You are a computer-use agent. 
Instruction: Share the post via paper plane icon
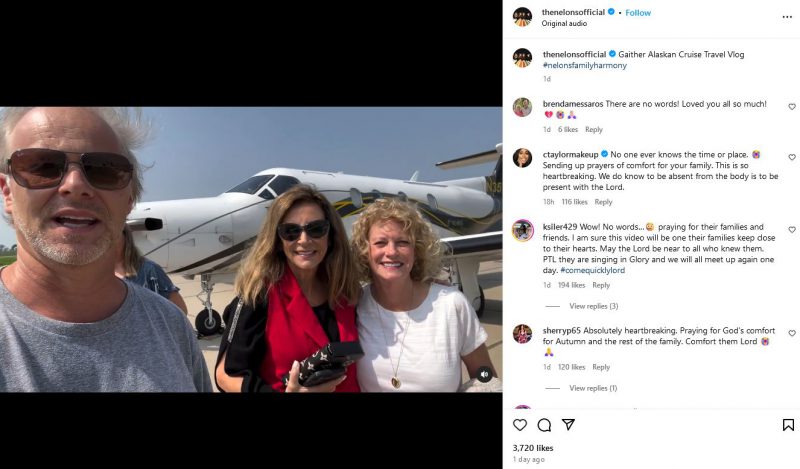(568, 425)
